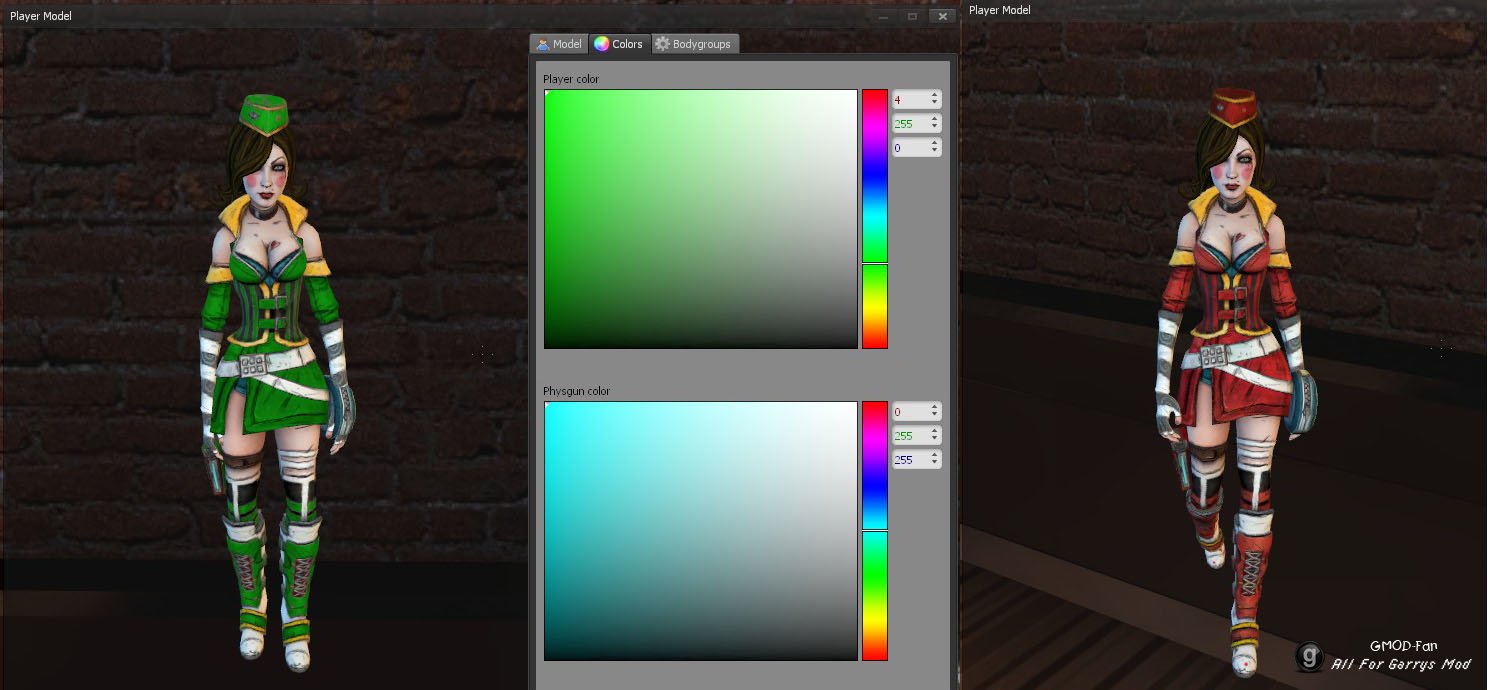Click the "Physgun color" label
1488x690 pixels.
click(576, 391)
